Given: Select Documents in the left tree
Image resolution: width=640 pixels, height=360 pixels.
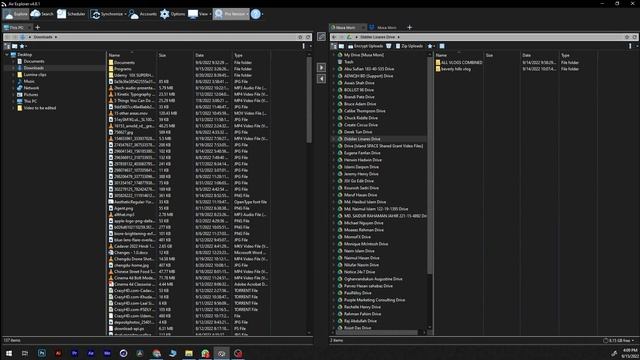Looking at the screenshot, I should point(34,61).
